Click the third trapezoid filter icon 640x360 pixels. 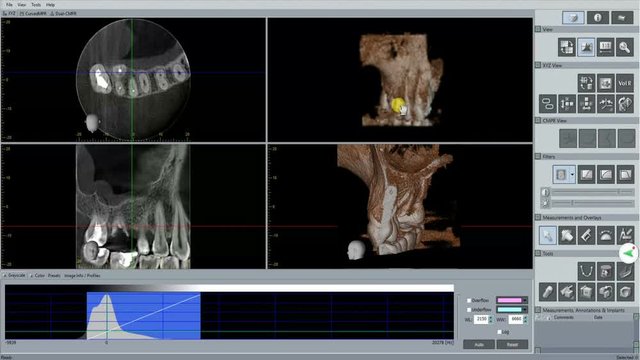(x=625, y=175)
